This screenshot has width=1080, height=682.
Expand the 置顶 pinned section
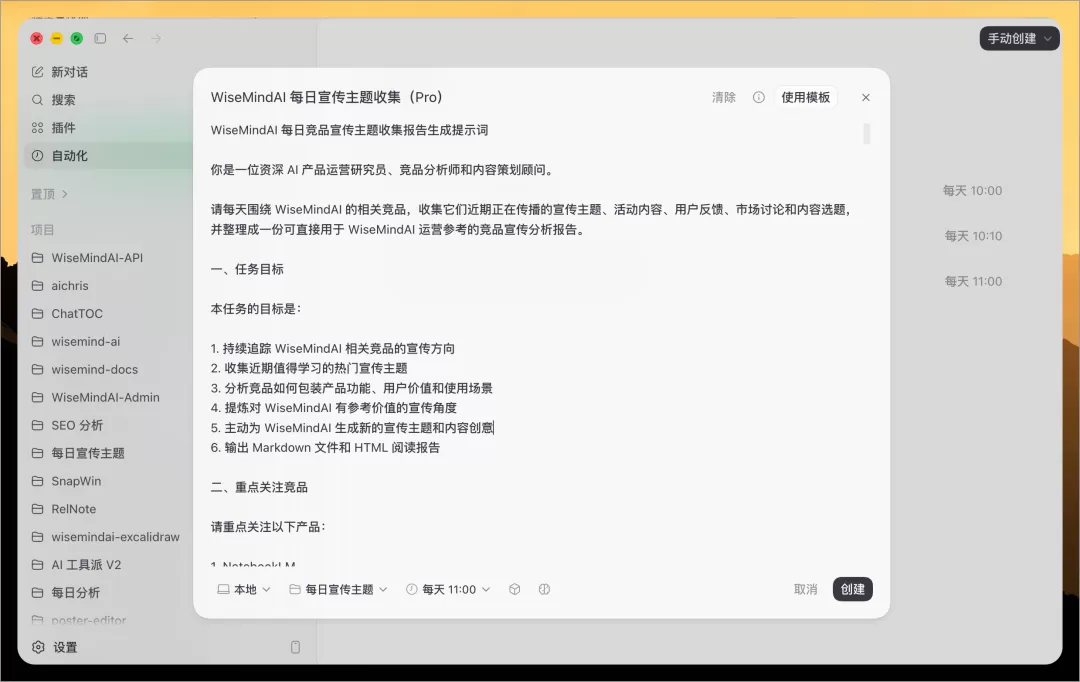click(49, 194)
